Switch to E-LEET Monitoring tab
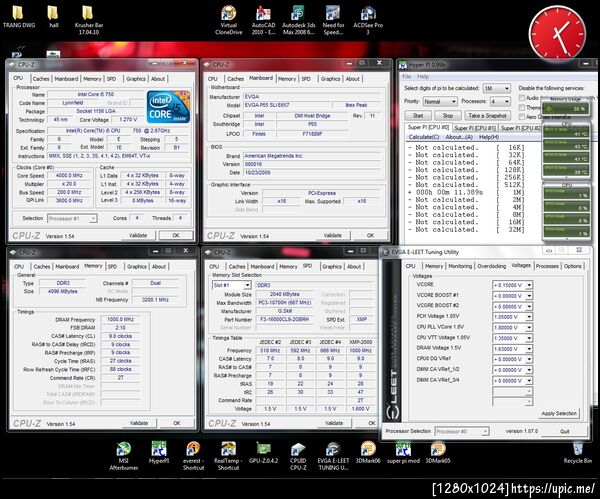 460,266
